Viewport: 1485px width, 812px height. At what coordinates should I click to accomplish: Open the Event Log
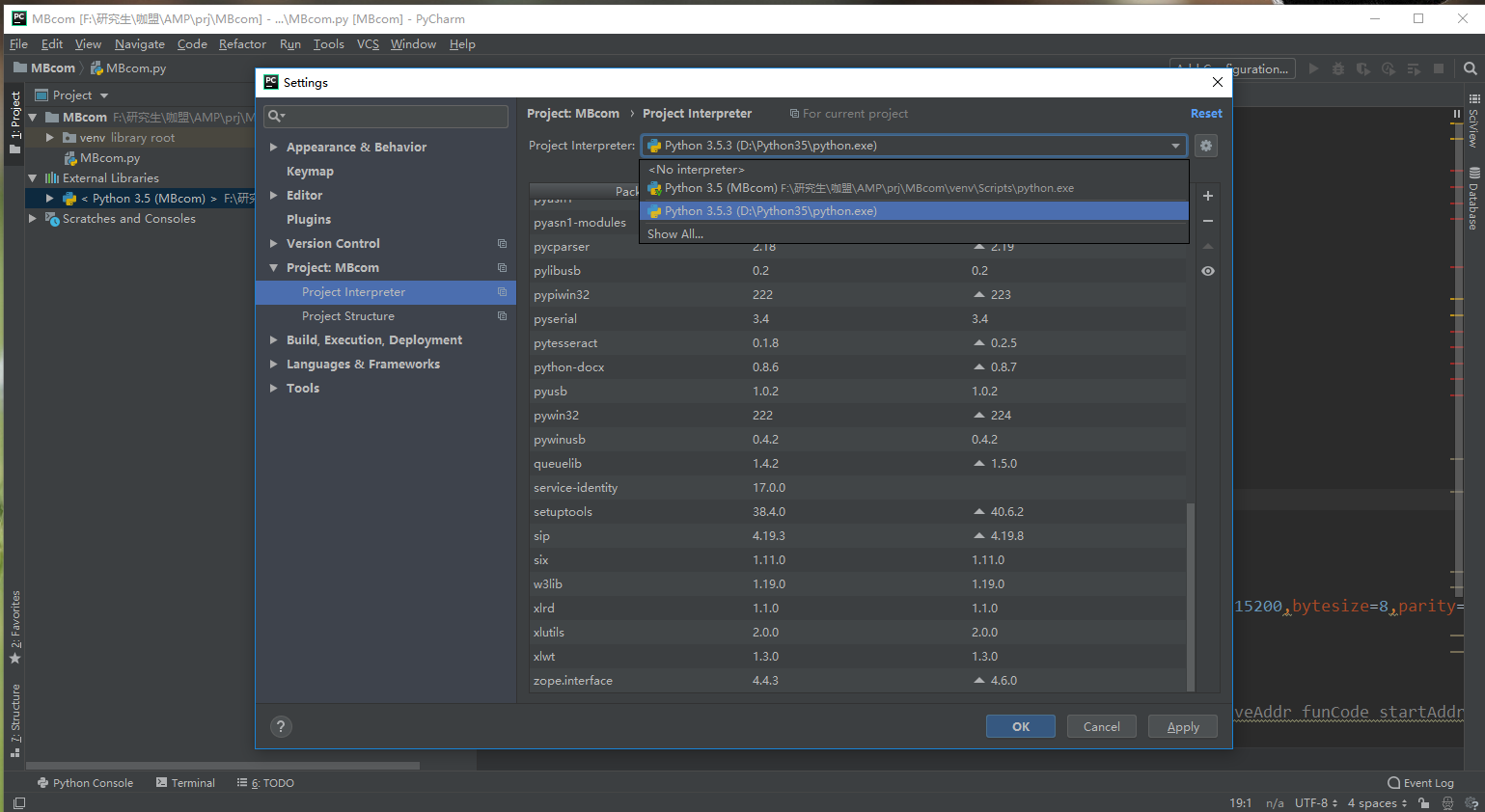(x=1420, y=783)
